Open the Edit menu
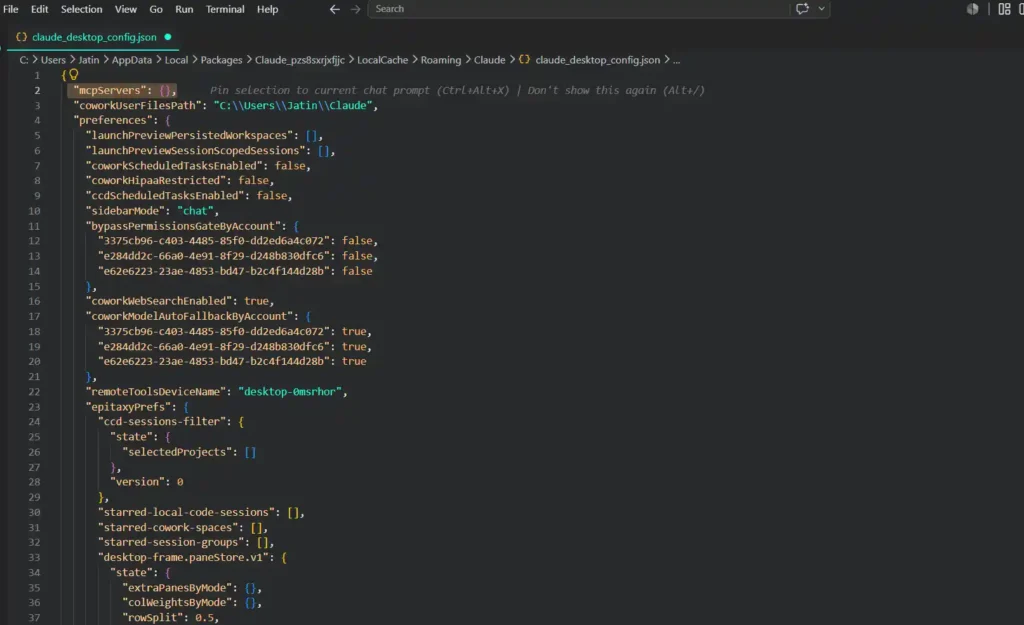Image resolution: width=1024 pixels, height=625 pixels. [39, 9]
